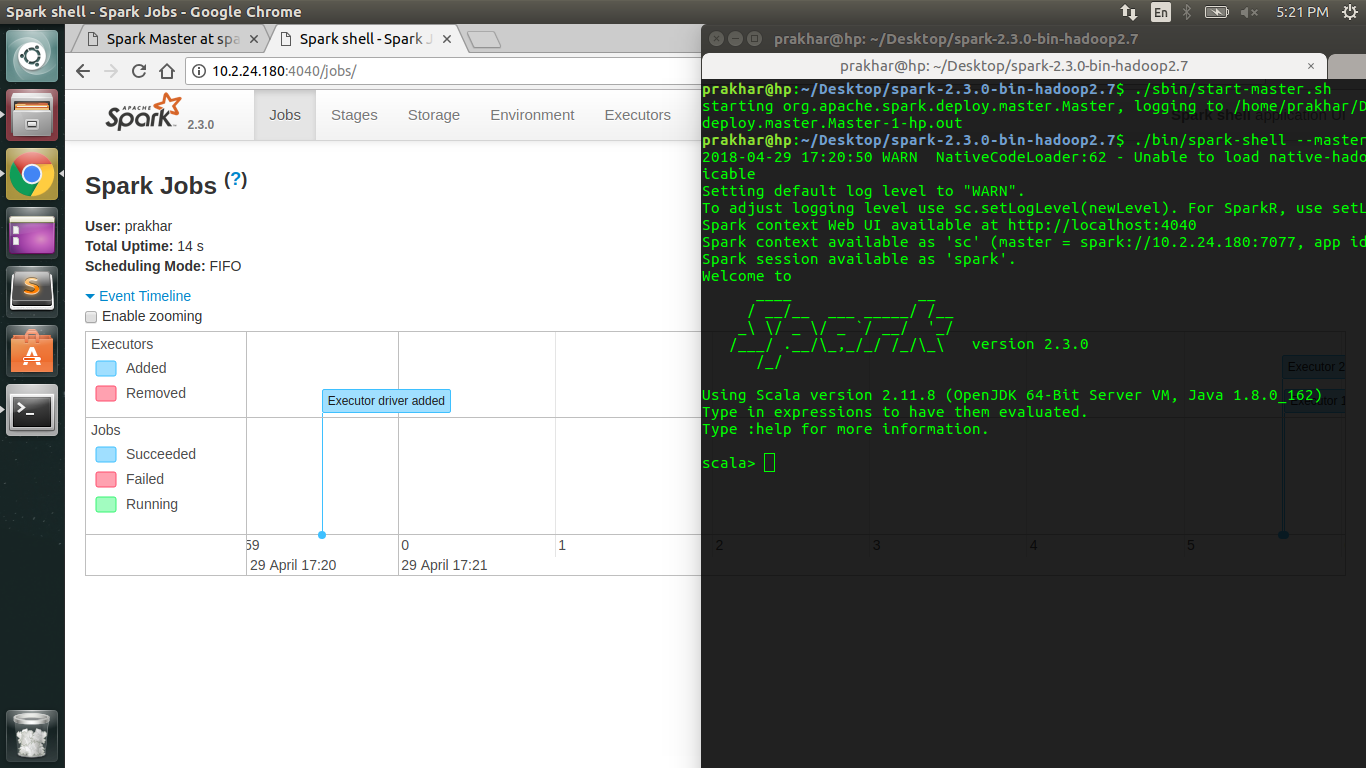This screenshot has width=1366, height=768.
Task: Click '29 April 17:21' timeline label
Action: [444, 565]
